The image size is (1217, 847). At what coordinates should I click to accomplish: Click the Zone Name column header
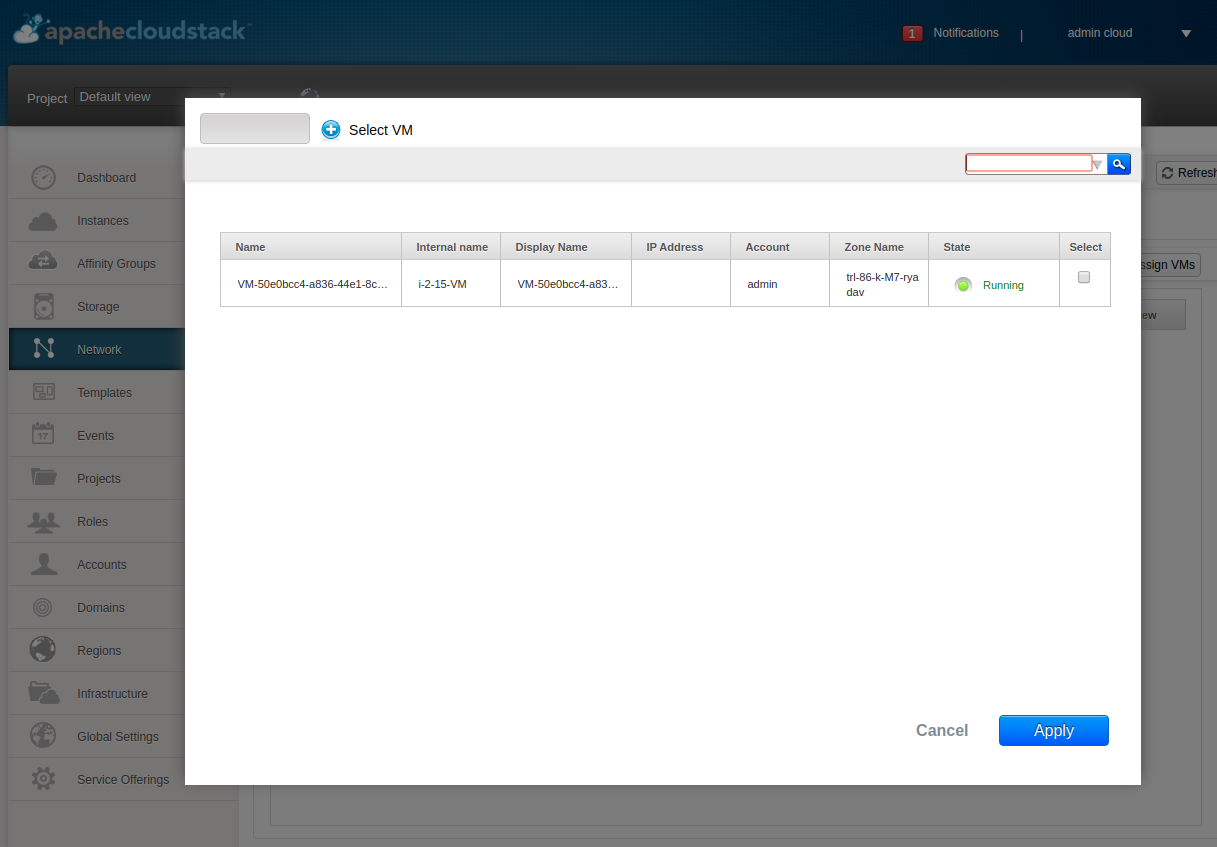click(x=879, y=246)
